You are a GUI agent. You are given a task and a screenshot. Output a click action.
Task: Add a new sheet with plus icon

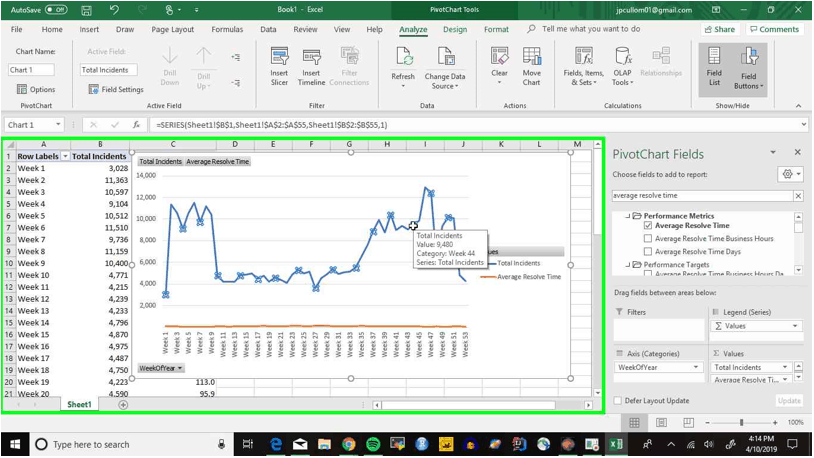[x=123, y=405]
